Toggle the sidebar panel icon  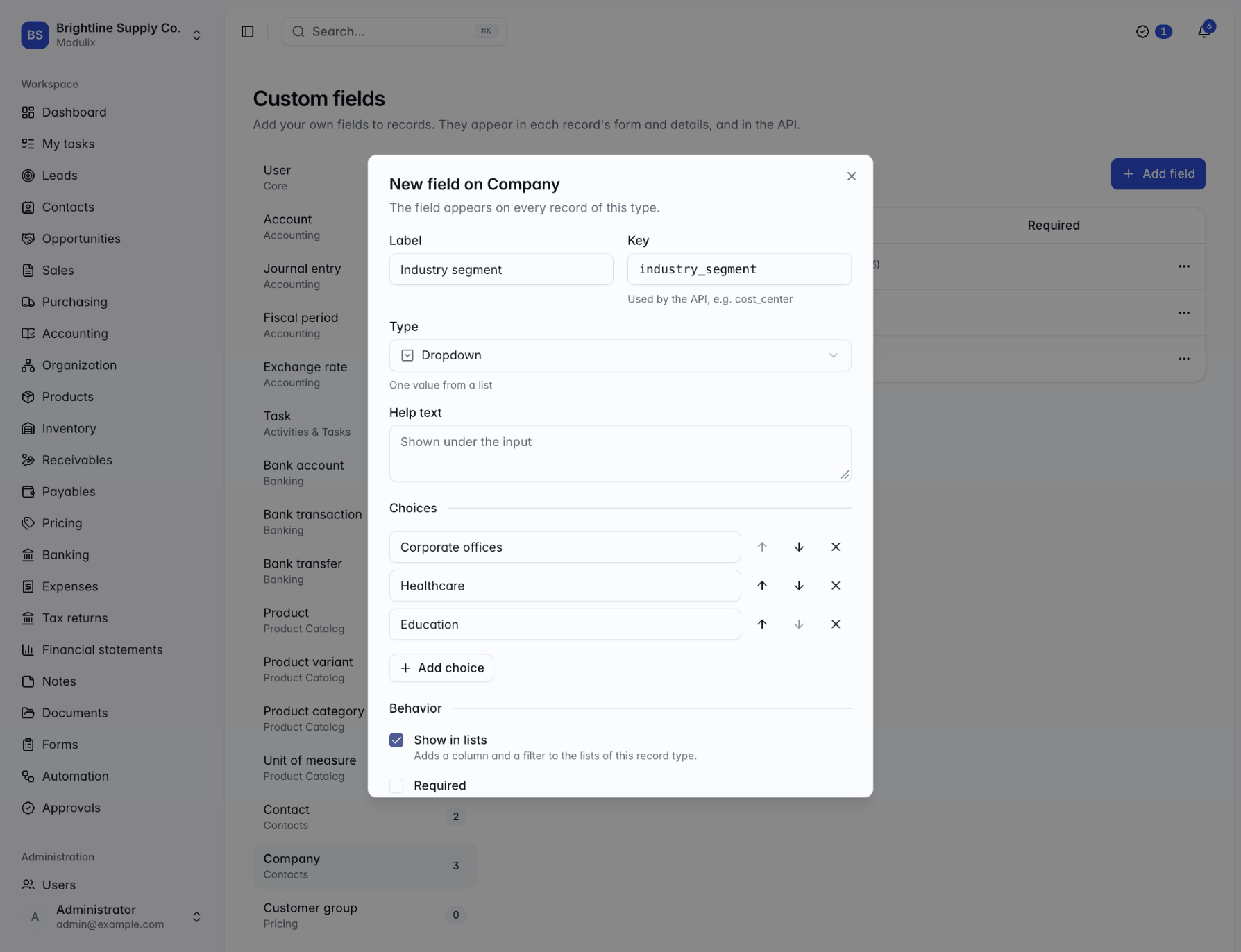248,31
